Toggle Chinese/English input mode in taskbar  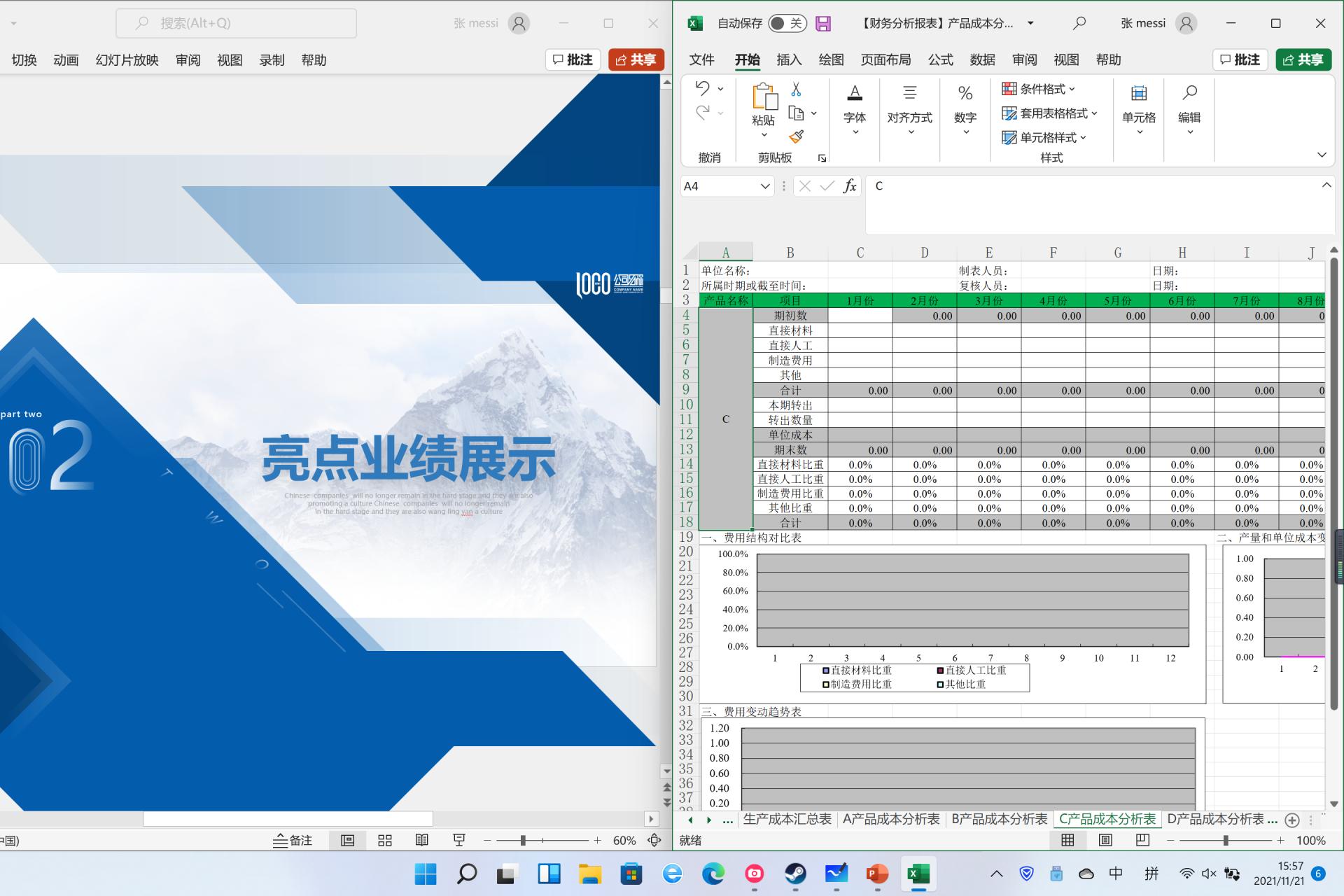[1116, 874]
